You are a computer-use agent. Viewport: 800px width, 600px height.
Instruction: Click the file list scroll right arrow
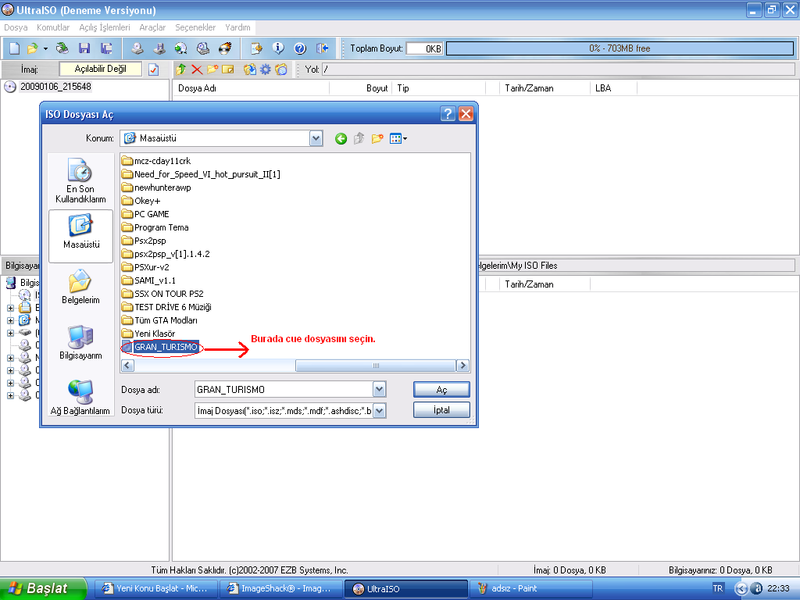click(463, 365)
